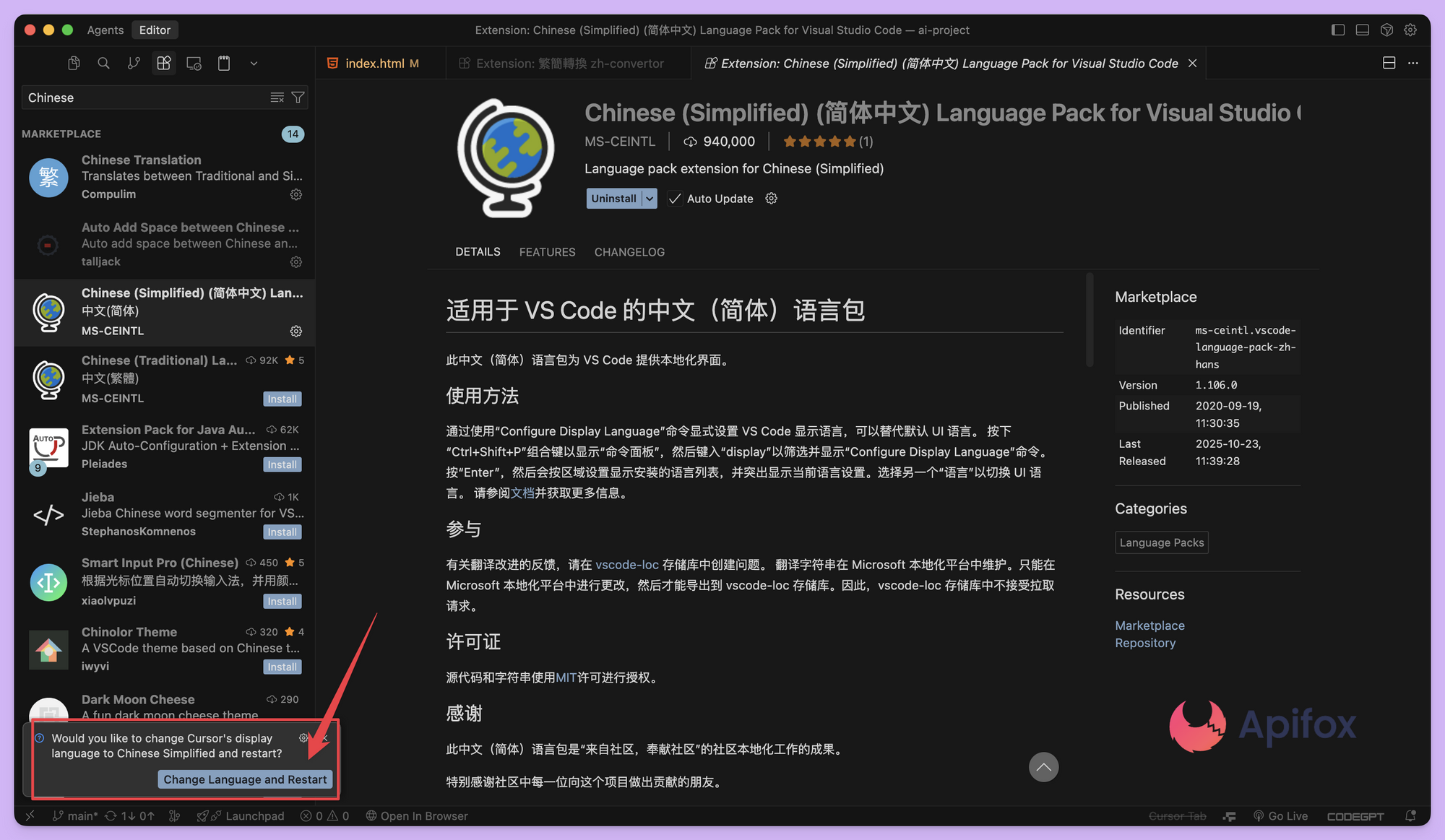1445x840 pixels.
Task: Click Change Language and Restart button
Action: tap(245, 779)
